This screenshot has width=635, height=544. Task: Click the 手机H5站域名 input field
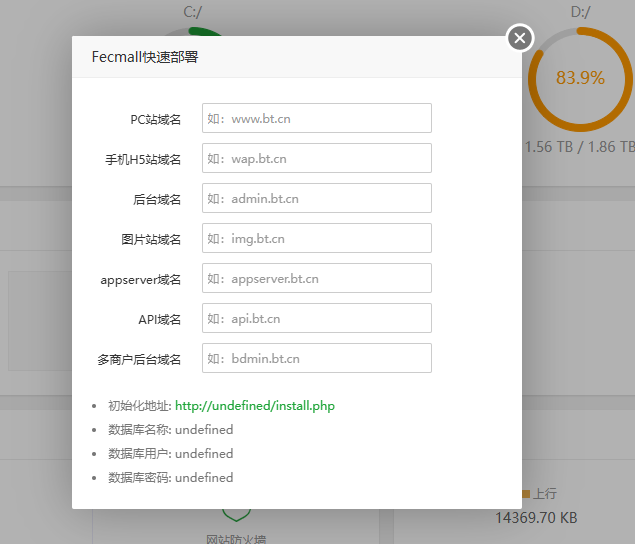317,158
